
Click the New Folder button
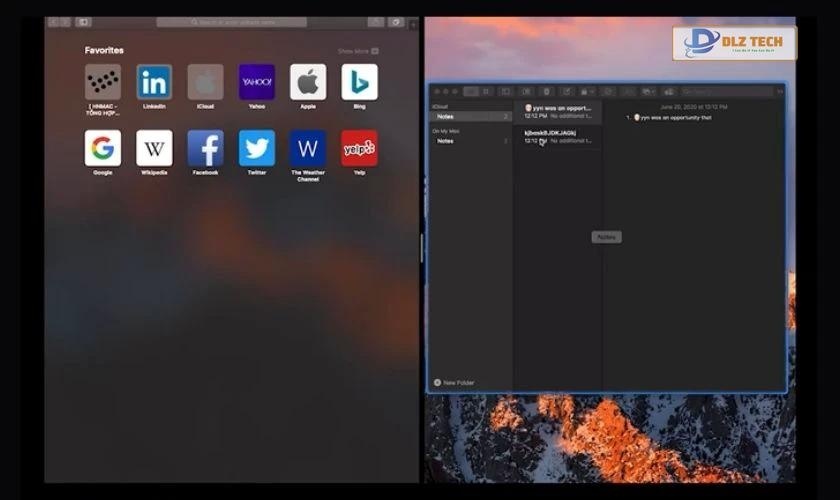coord(454,382)
